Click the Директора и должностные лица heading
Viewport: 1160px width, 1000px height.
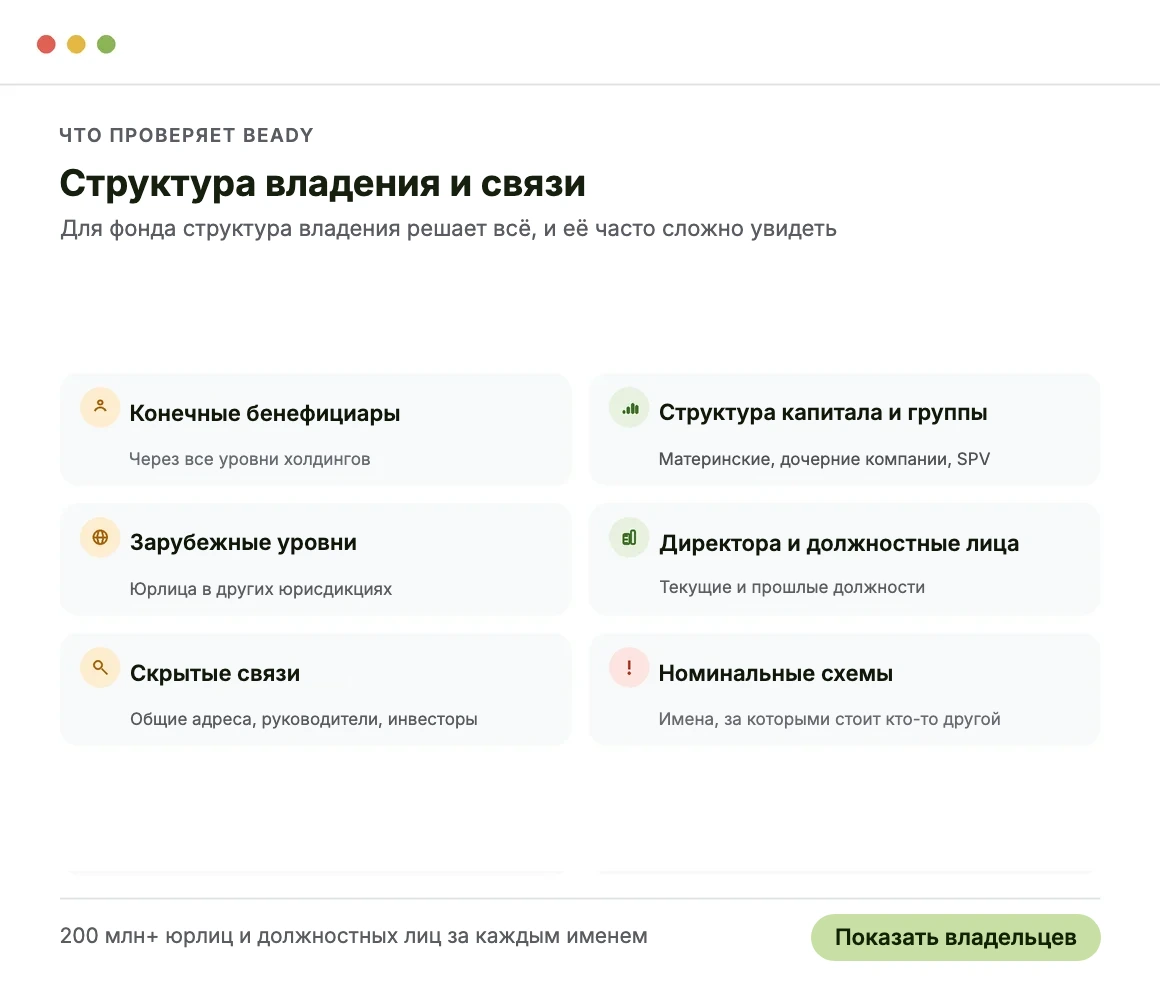click(x=839, y=543)
